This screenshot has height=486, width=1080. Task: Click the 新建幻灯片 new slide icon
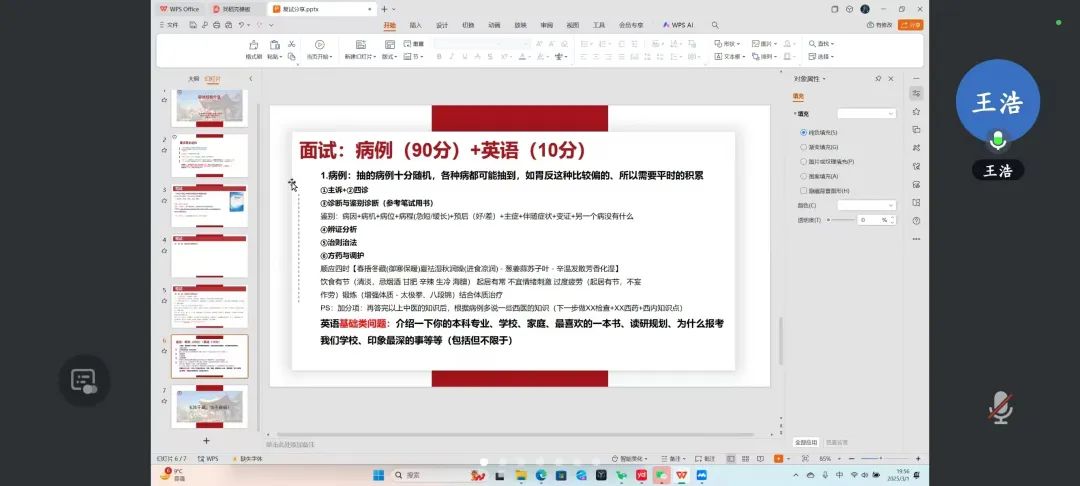tap(363, 45)
